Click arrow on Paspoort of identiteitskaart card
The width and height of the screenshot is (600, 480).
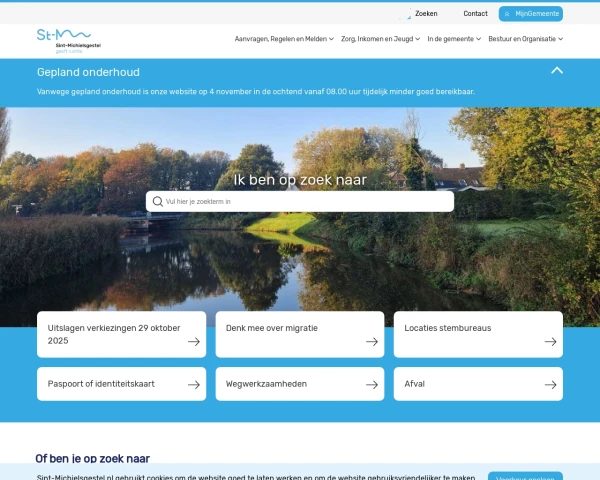(194, 385)
